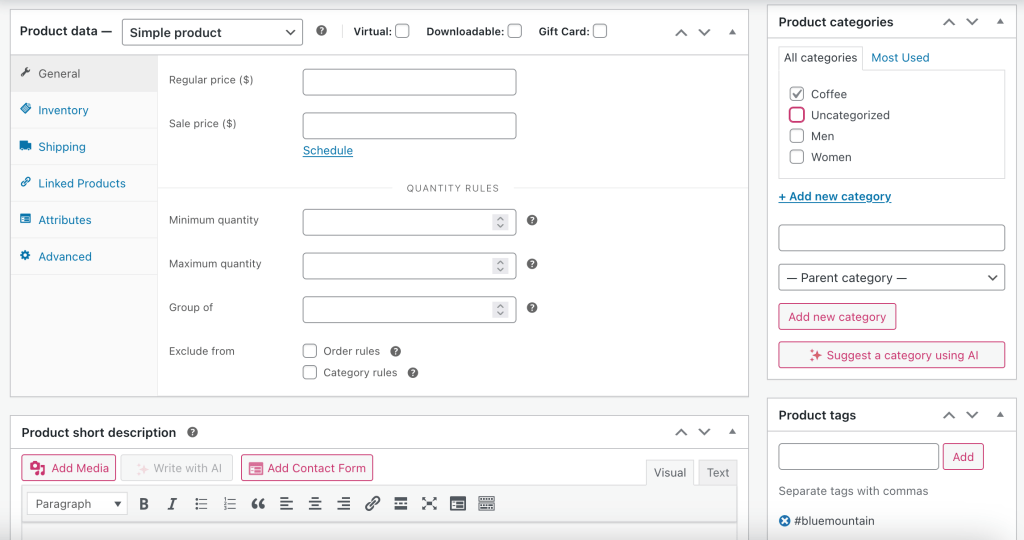Screen dimensions: 1024x540
Task: Open the Simple product type dropdown
Action: pyautogui.click(x=212, y=32)
